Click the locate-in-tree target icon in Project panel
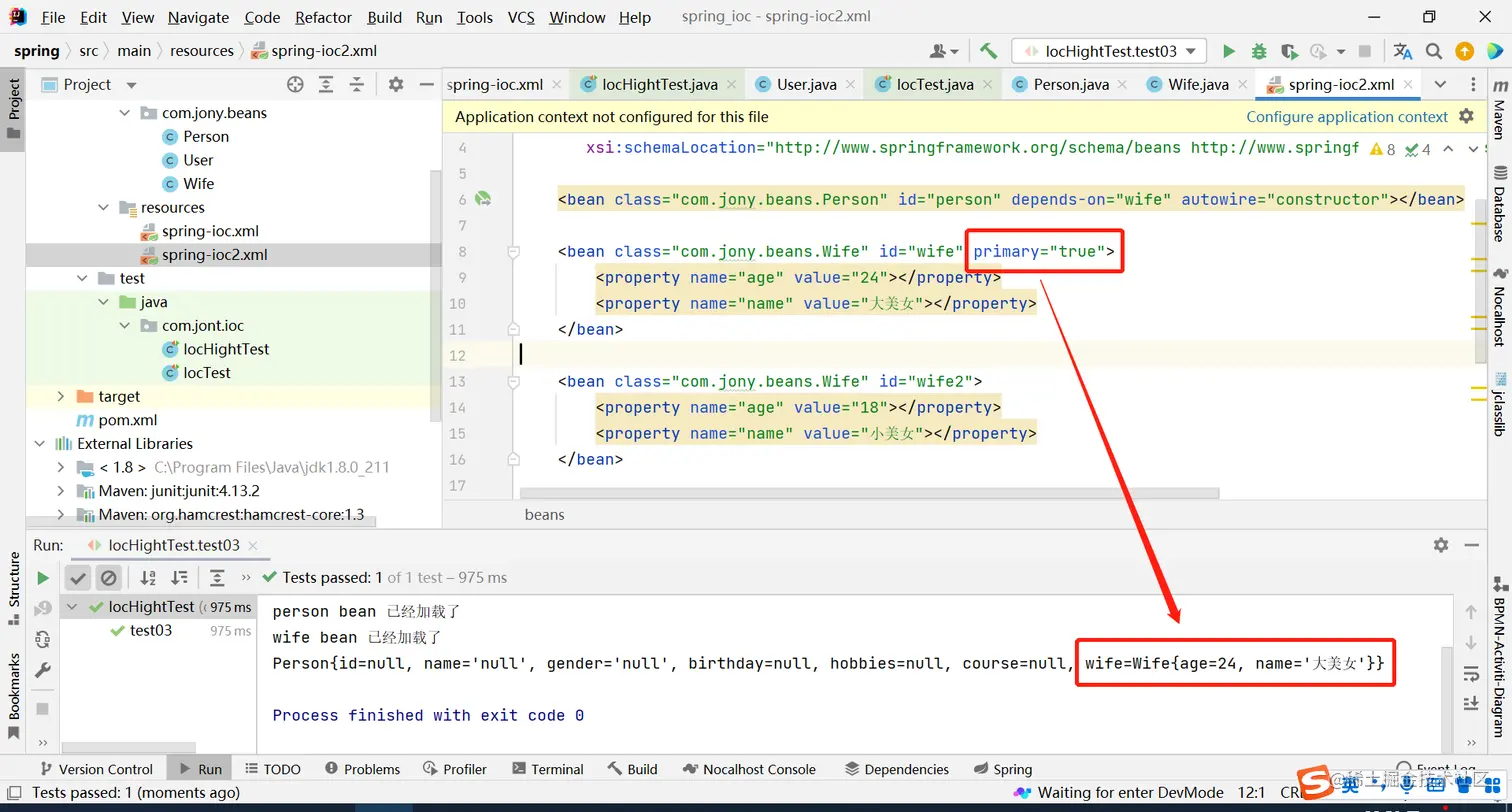 pyautogui.click(x=295, y=85)
